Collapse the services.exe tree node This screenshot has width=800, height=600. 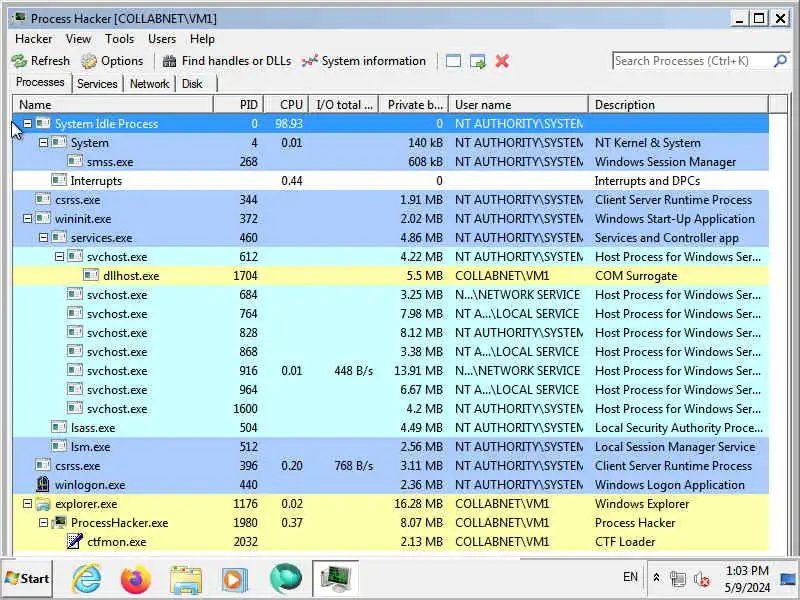(x=43, y=237)
